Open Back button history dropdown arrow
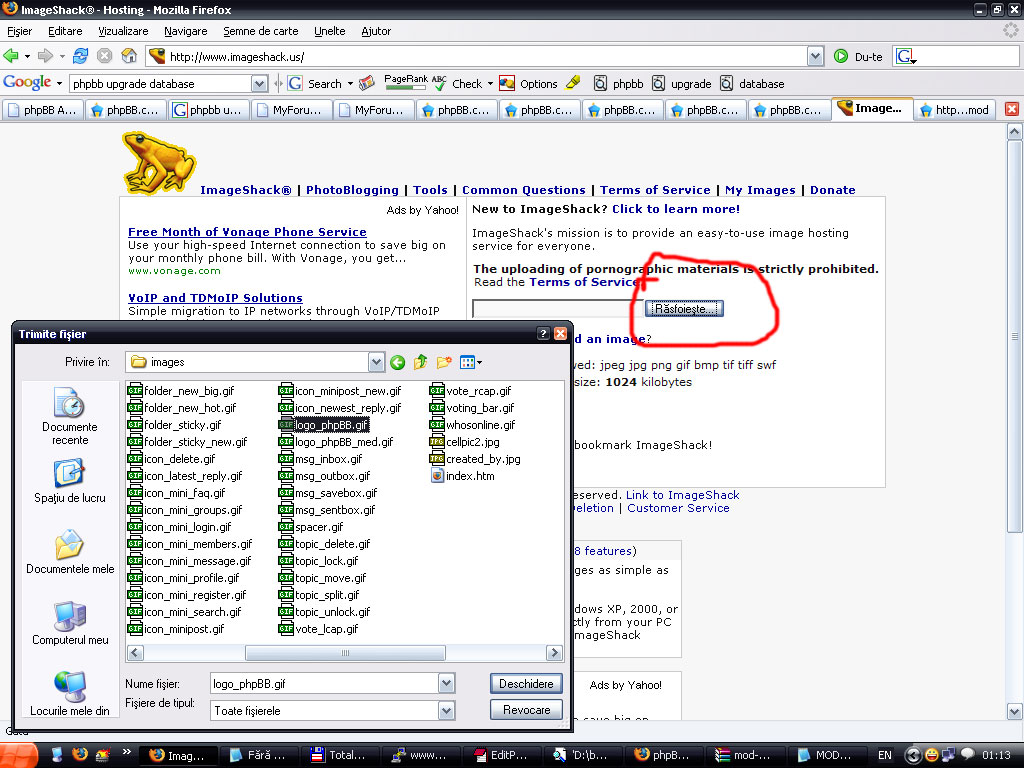 coord(27,57)
